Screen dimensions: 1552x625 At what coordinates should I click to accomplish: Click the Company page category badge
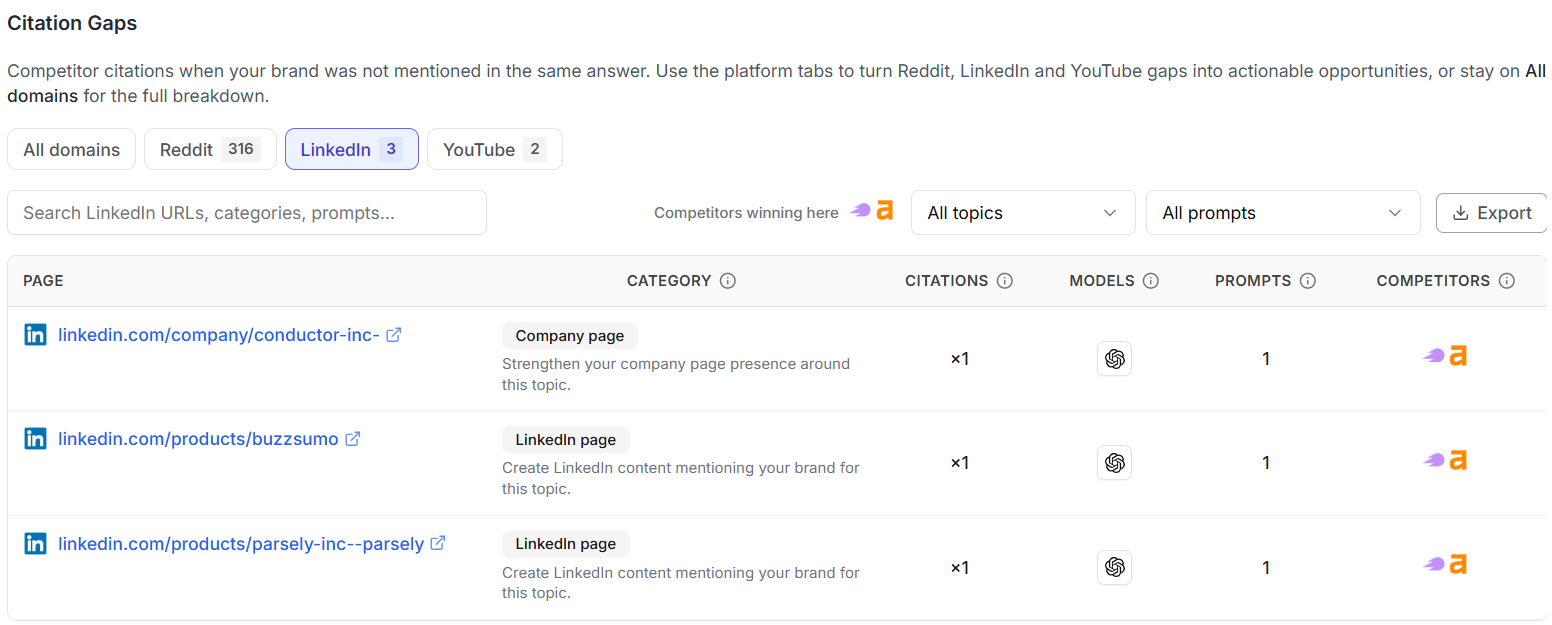click(570, 336)
